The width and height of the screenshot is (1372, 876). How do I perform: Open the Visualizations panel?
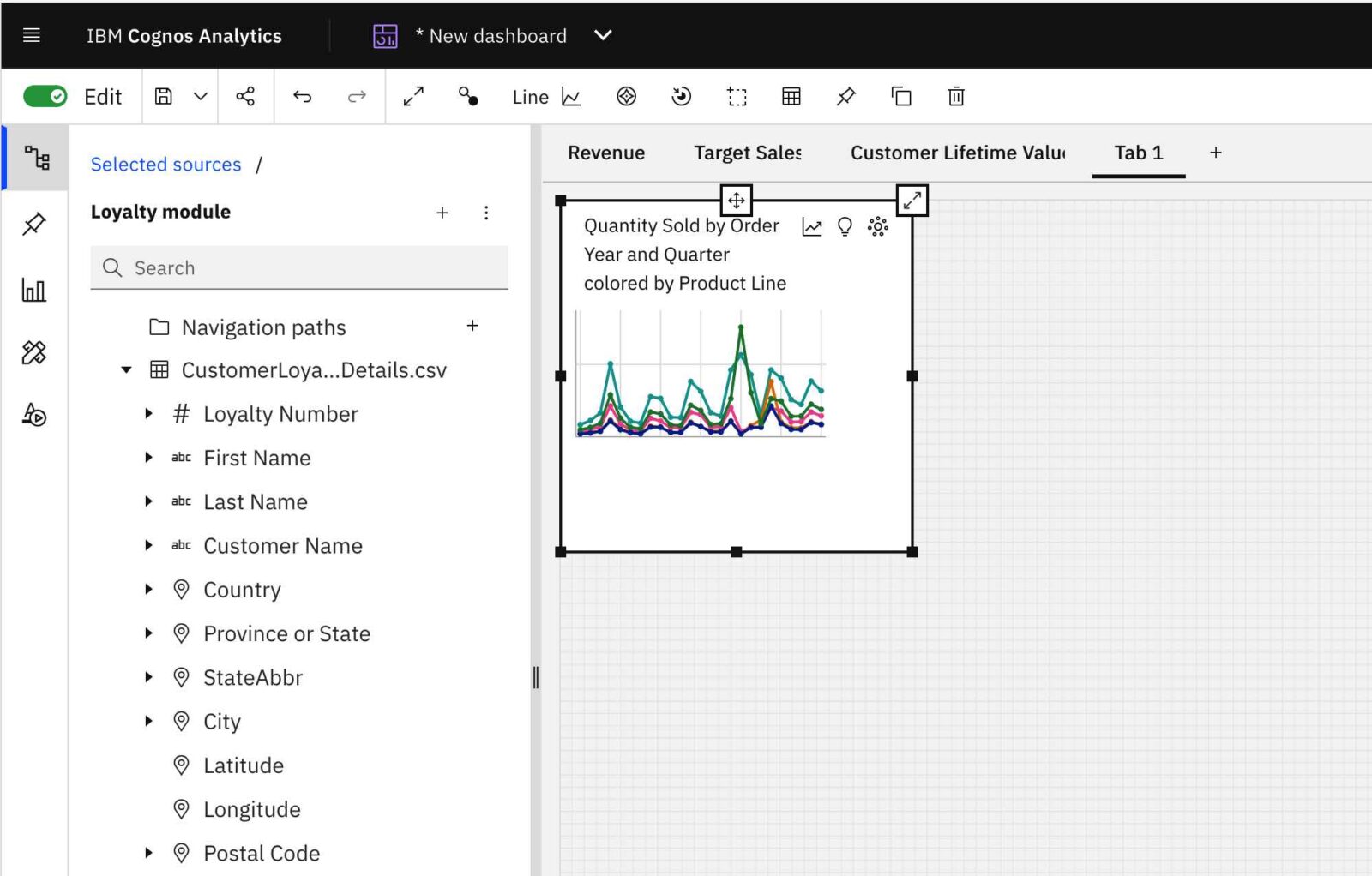click(x=35, y=290)
